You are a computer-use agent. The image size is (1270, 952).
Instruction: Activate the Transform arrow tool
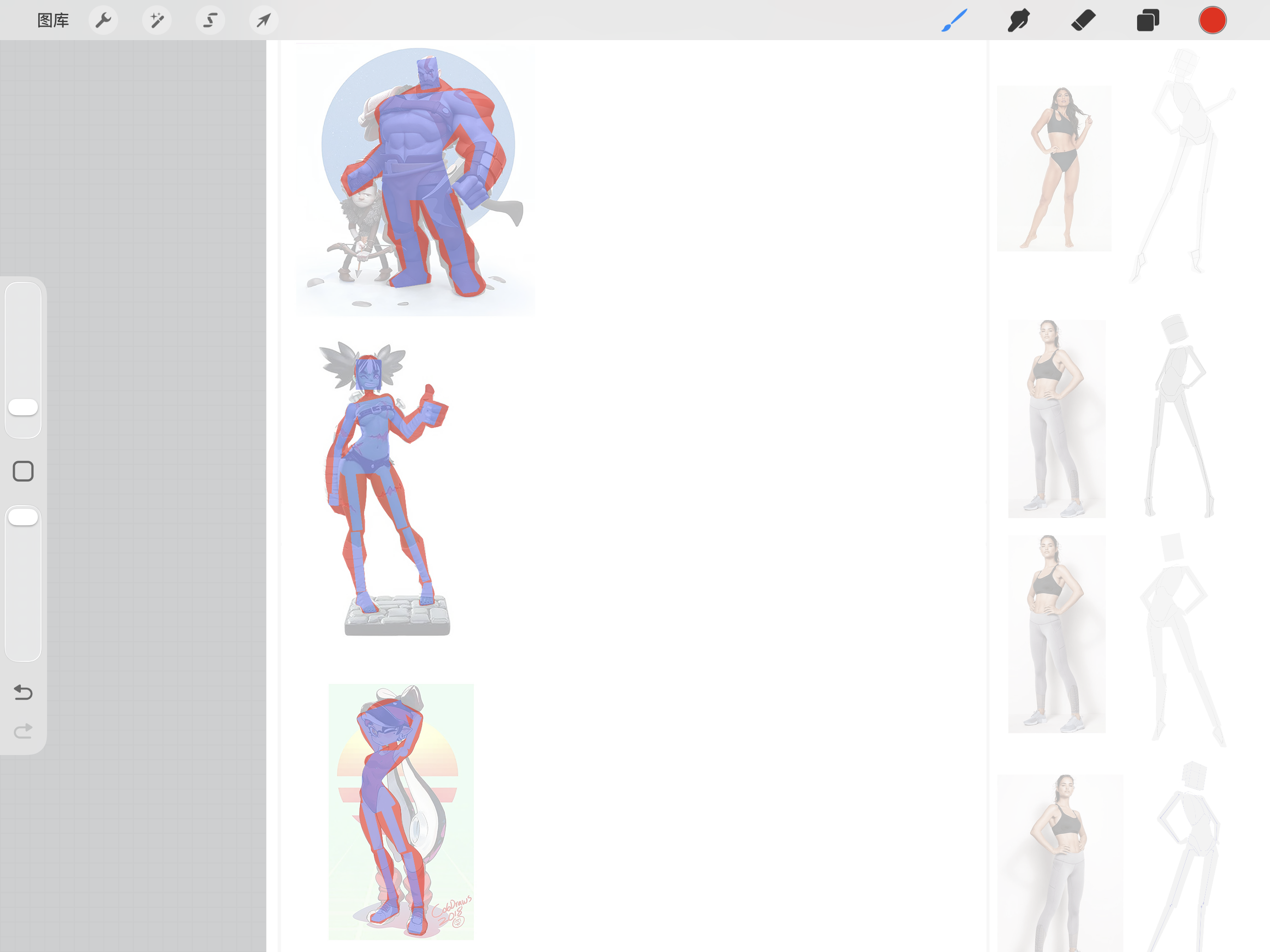point(264,21)
